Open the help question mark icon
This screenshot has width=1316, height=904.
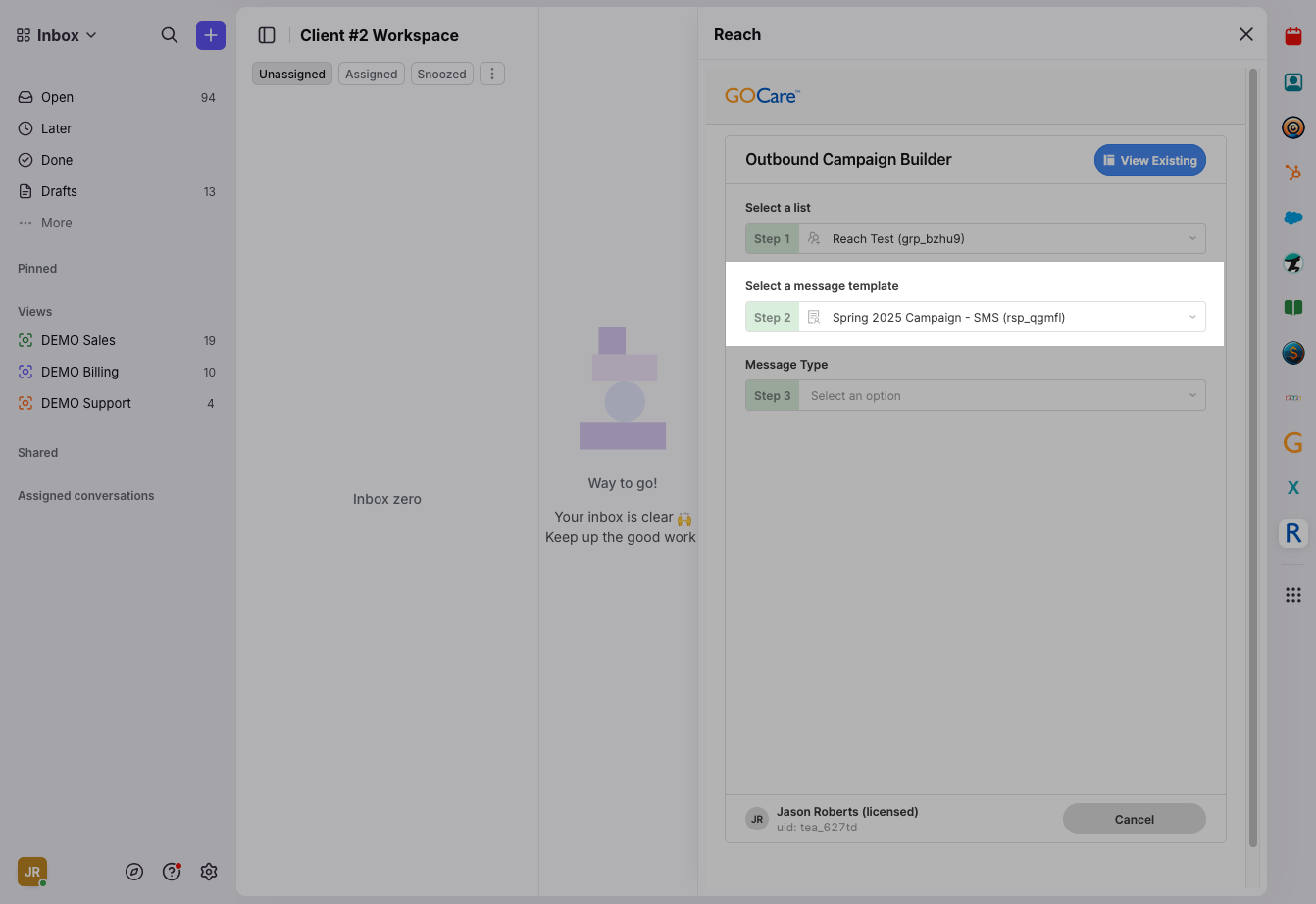click(172, 872)
